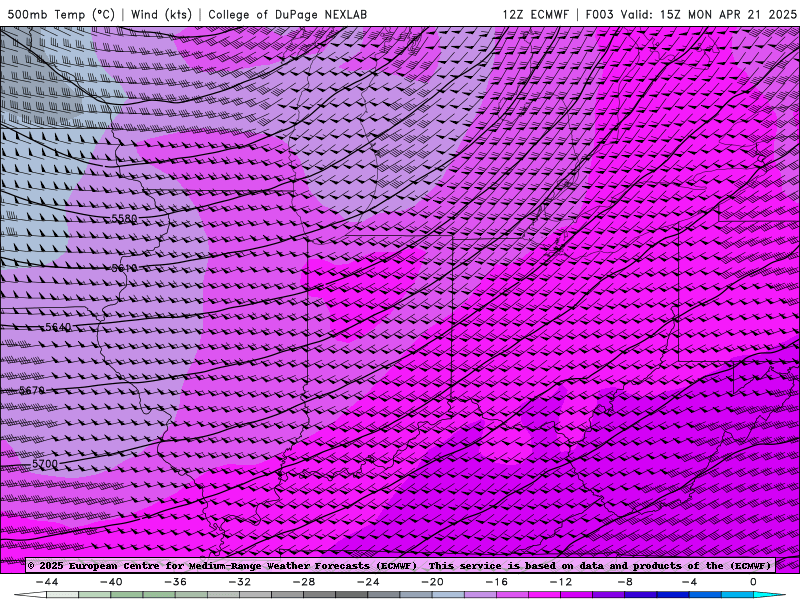Click the ECMWF copyright notice banner

click(400, 565)
